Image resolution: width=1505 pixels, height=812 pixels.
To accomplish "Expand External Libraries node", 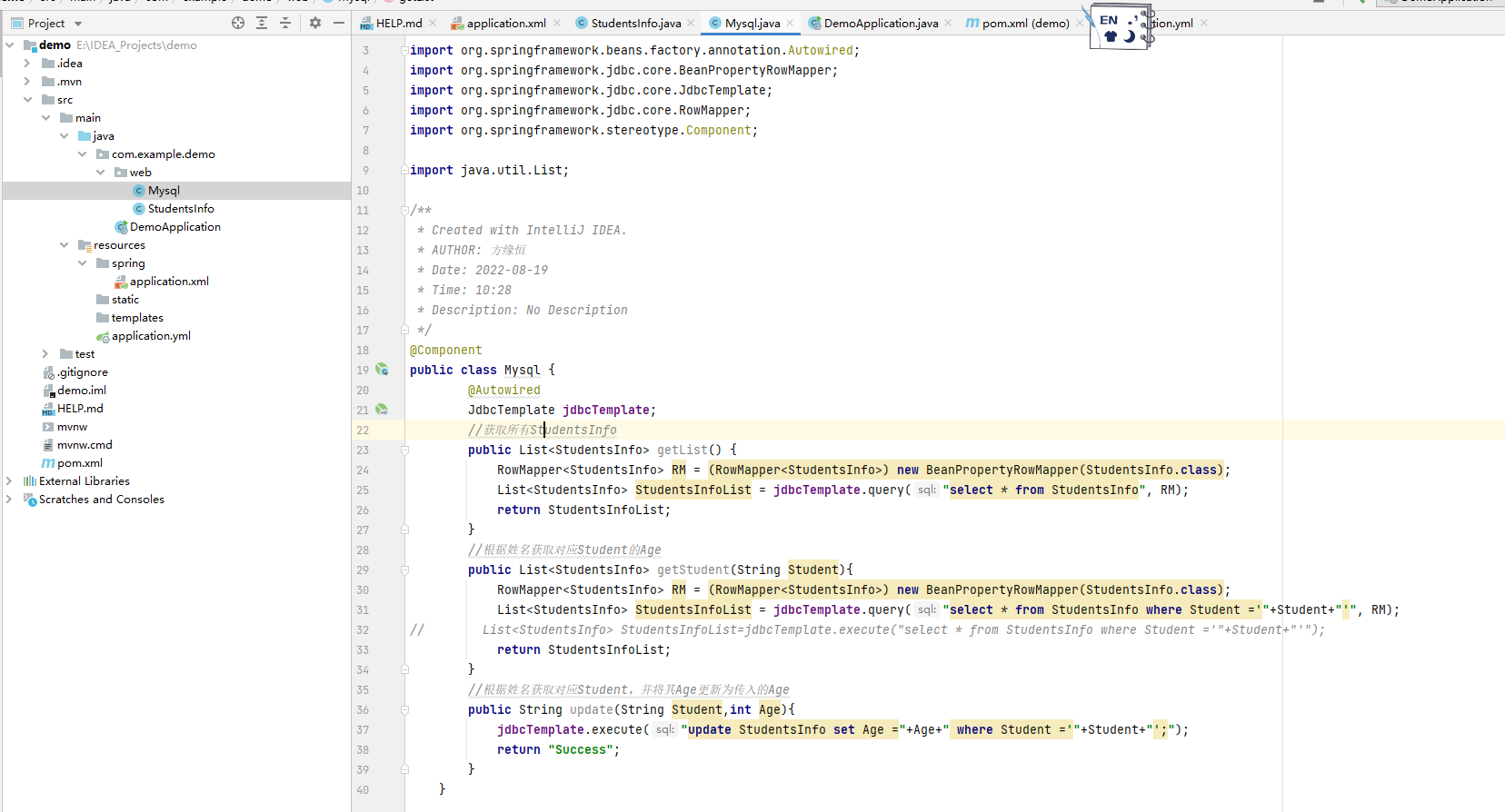I will (9, 480).
